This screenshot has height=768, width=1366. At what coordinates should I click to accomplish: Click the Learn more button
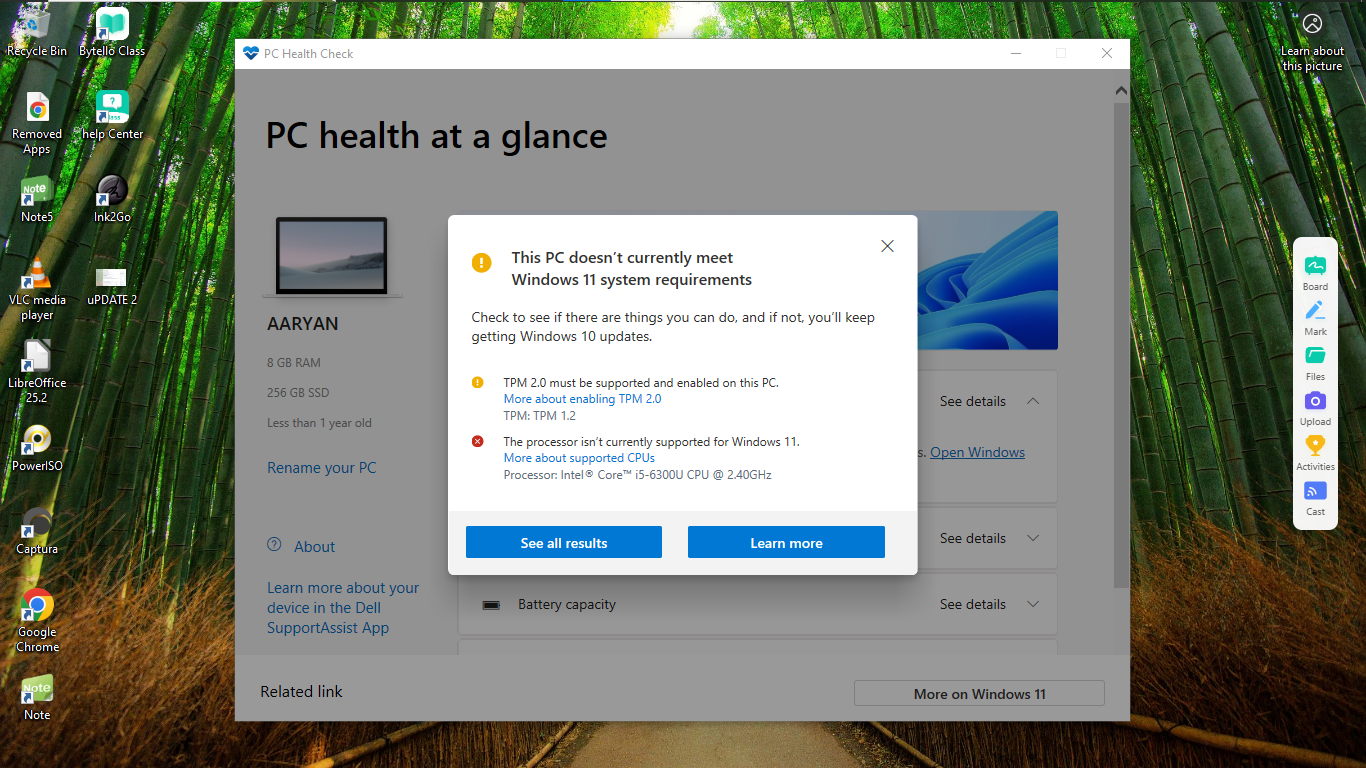[x=786, y=542]
